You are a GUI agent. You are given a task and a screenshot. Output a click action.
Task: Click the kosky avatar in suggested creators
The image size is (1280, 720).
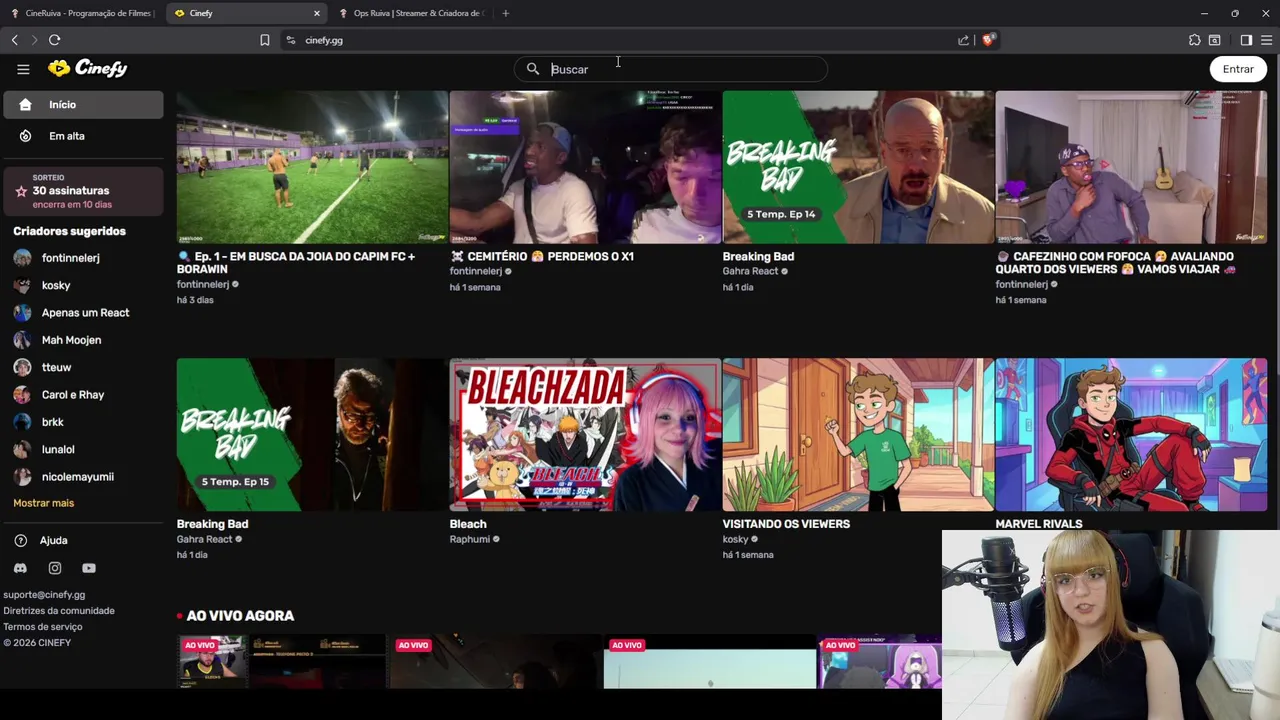click(22, 285)
